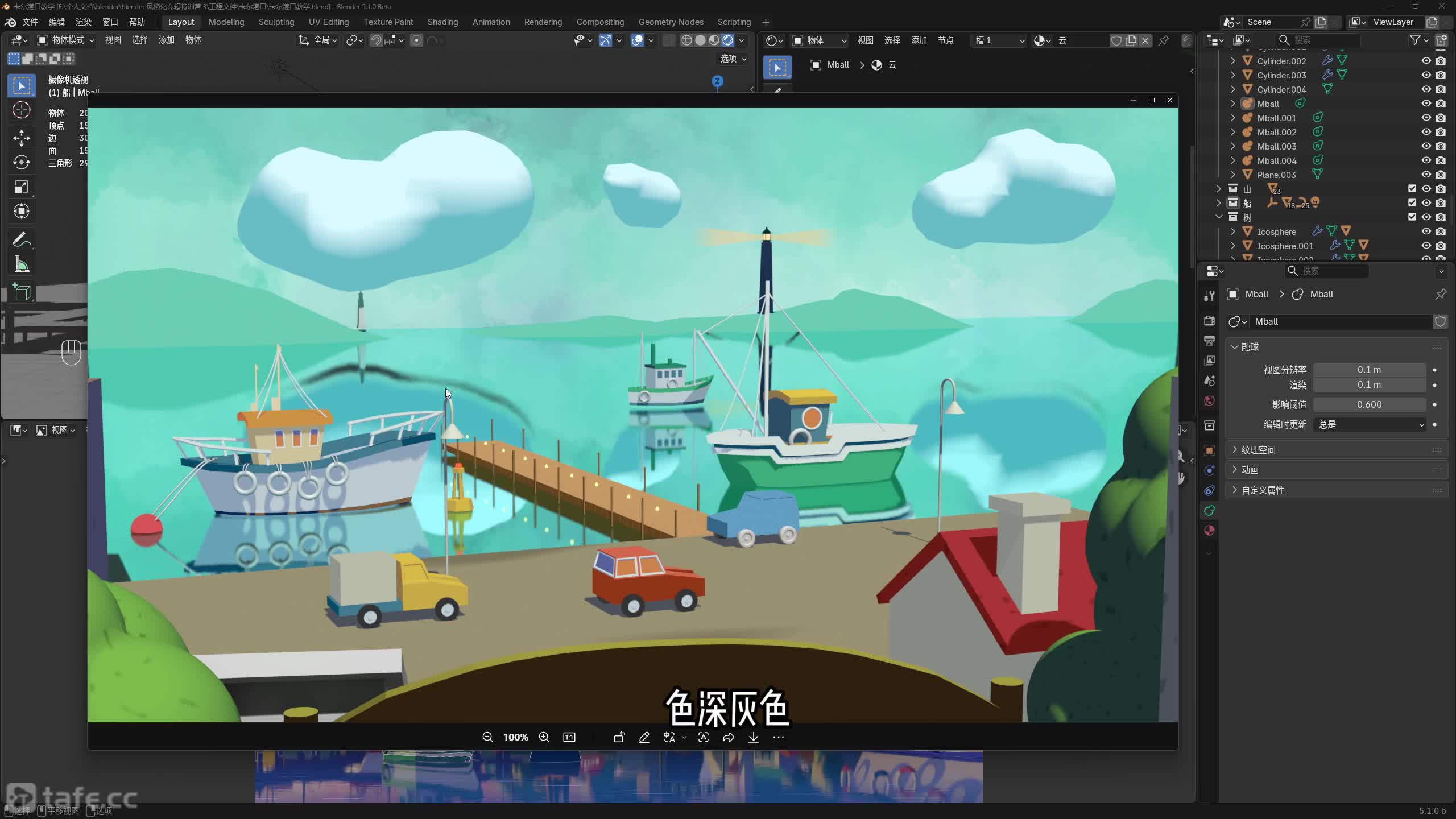Uncheck the 船 collection exclude checkbox
1456x819 pixels.
pos(1412,203)
